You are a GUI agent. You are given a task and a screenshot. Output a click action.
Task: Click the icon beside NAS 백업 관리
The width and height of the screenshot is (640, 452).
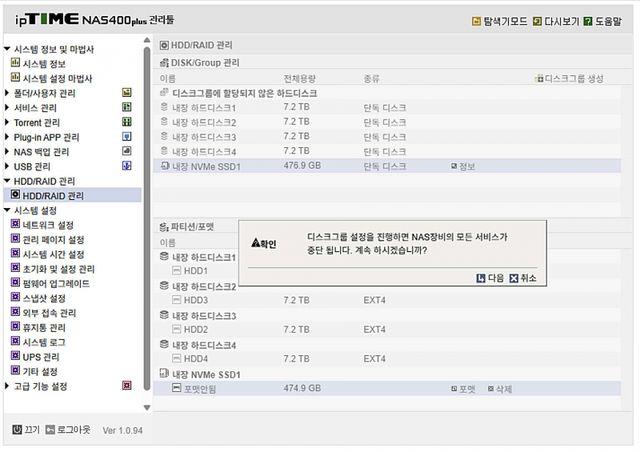click(x=127, y=151)
